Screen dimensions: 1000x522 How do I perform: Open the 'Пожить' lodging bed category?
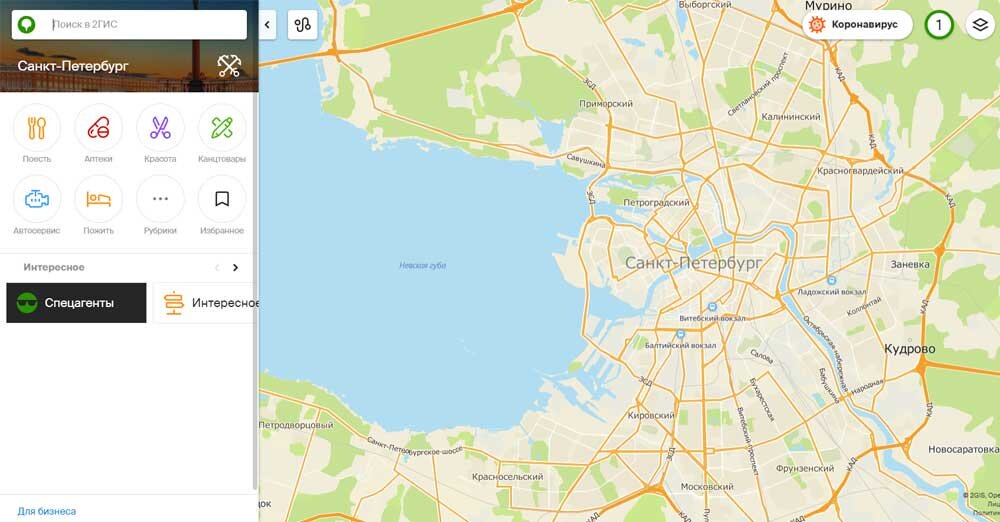(x=98, y=205)
